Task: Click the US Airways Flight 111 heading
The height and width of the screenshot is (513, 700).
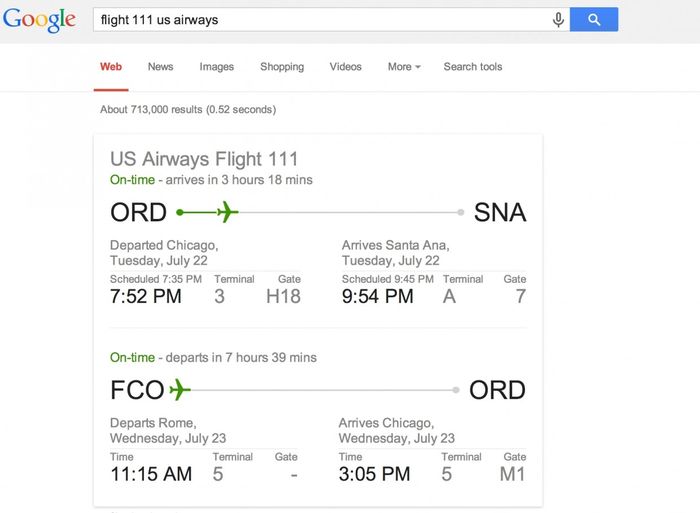Action: pyautogui.click(x=204, y=159)
